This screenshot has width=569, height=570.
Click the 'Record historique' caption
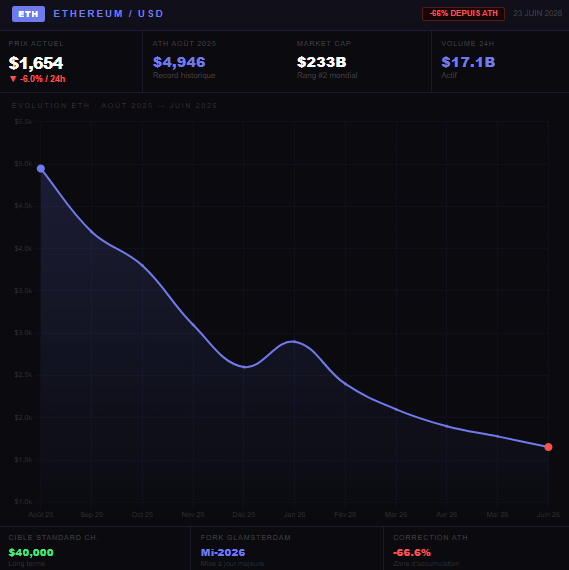pos(184,75)
